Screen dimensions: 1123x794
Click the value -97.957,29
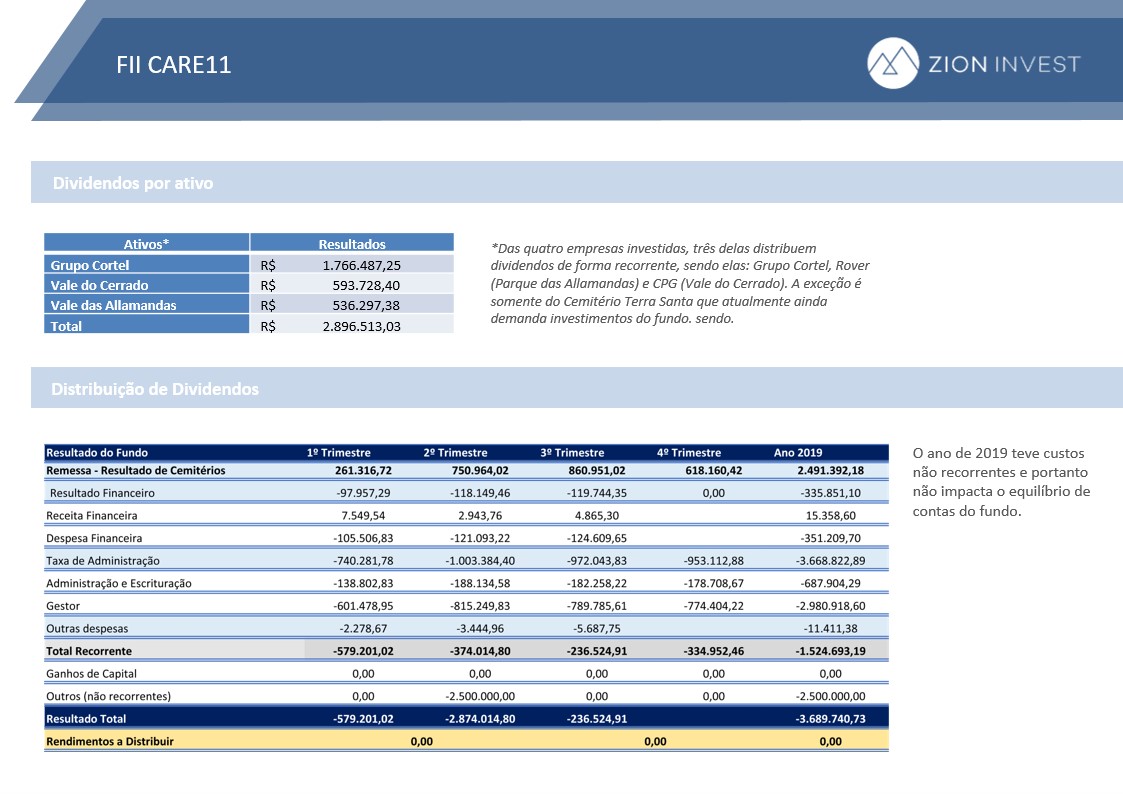tap(363, 493)
